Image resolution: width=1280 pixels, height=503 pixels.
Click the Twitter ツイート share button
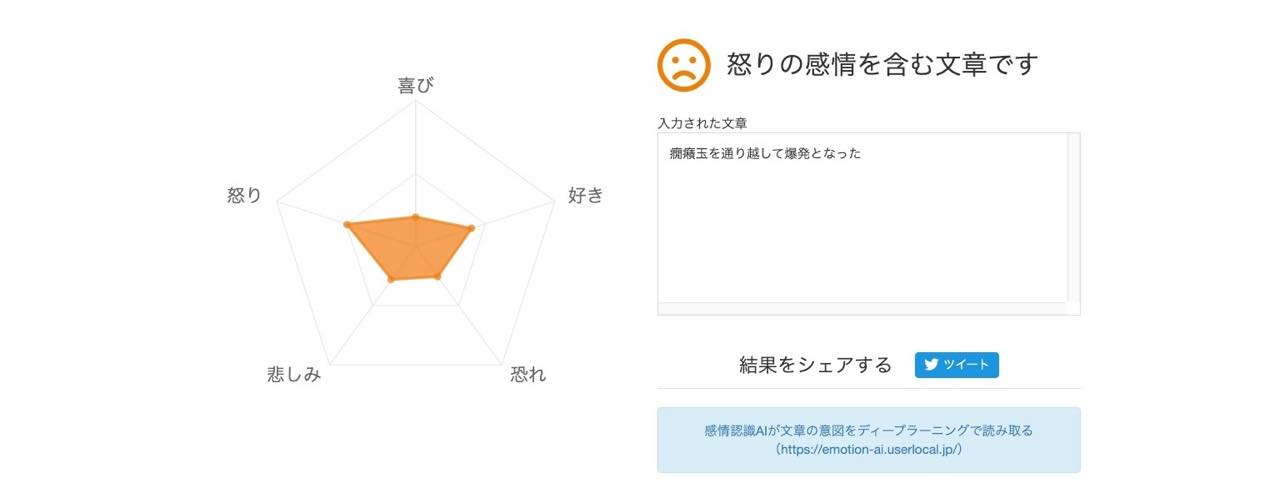[956, 365]
